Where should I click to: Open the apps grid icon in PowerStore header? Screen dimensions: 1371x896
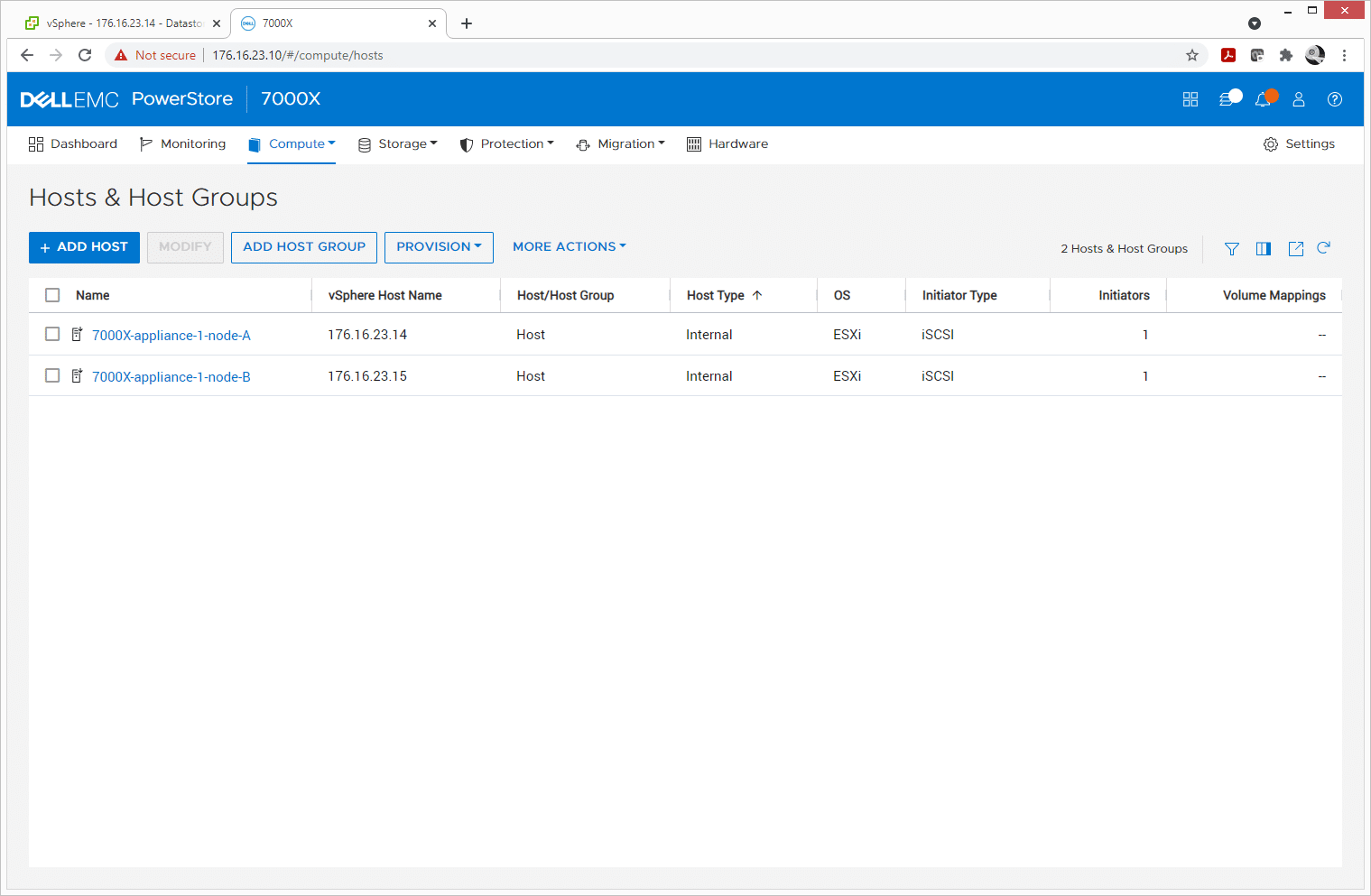(1190, 99)
